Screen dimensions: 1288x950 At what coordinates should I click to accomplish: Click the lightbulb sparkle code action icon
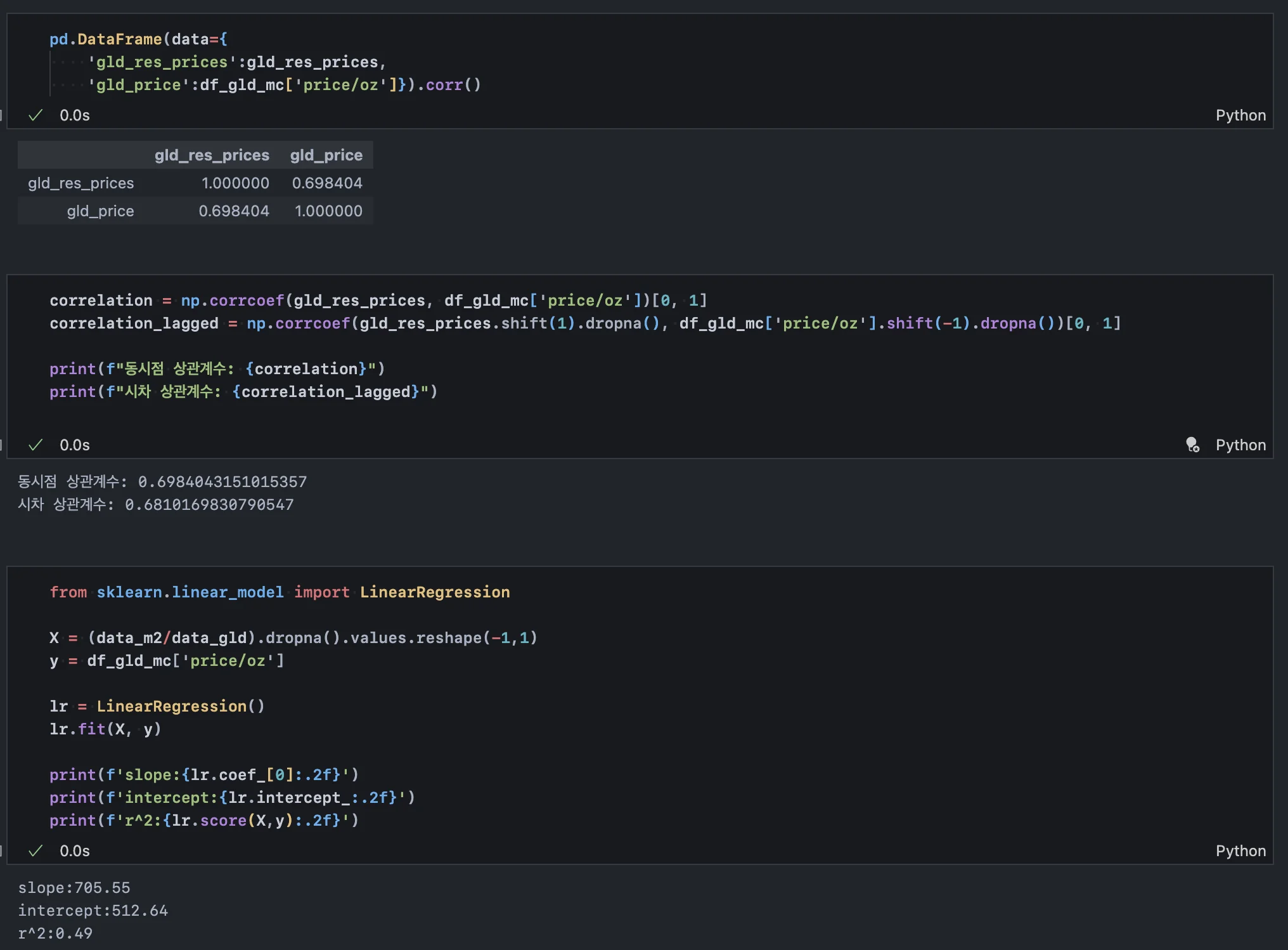[x=1192, y=445]
